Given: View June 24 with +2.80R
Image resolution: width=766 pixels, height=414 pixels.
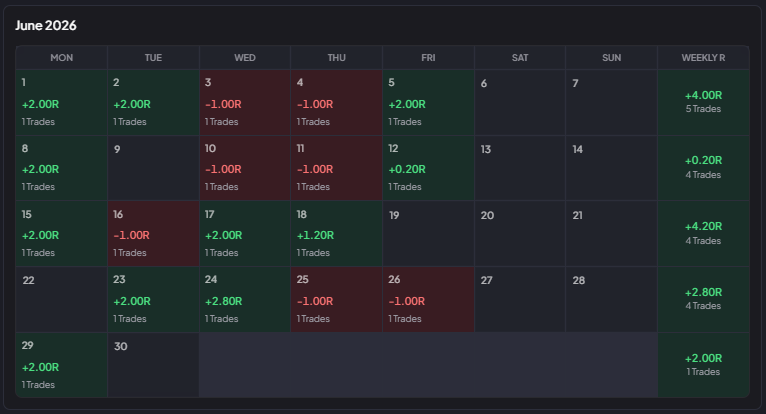Looking at the screenshot, I should [x=245, y=300].
